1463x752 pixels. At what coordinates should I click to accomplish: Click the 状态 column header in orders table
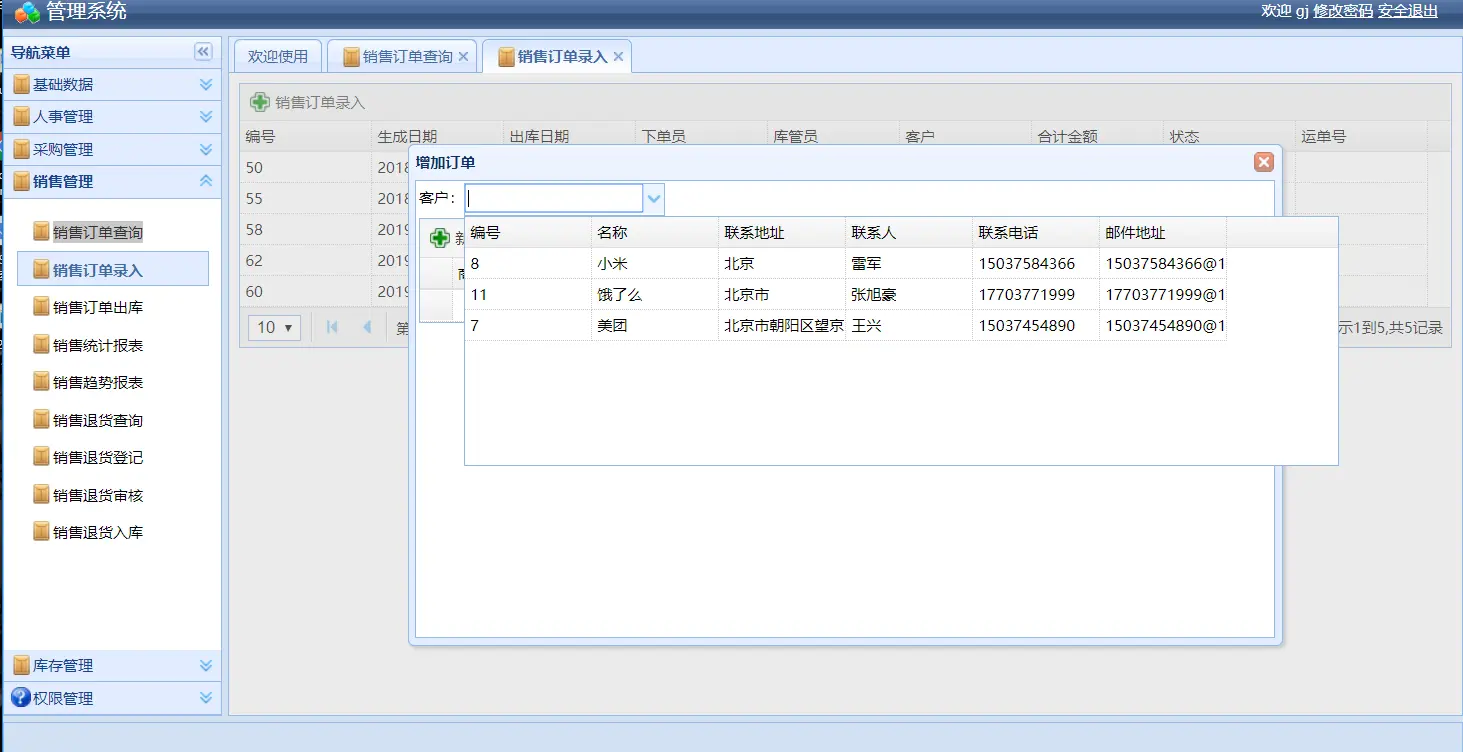click(1229, 136)
